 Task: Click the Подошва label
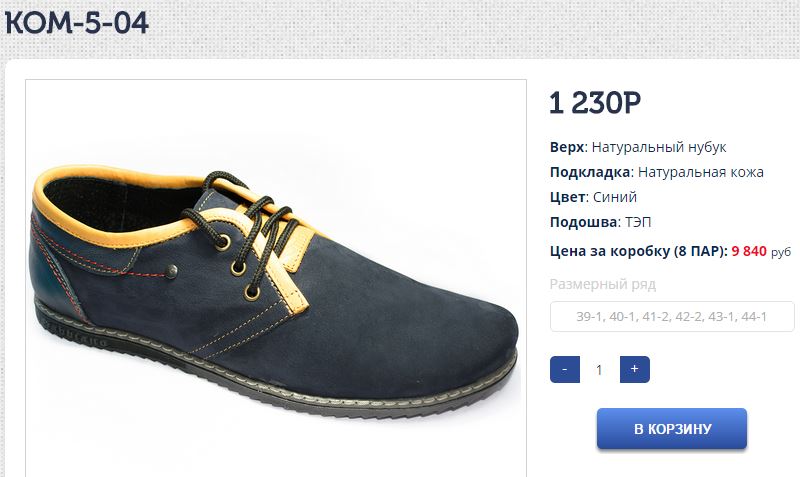tap(584, 222)
